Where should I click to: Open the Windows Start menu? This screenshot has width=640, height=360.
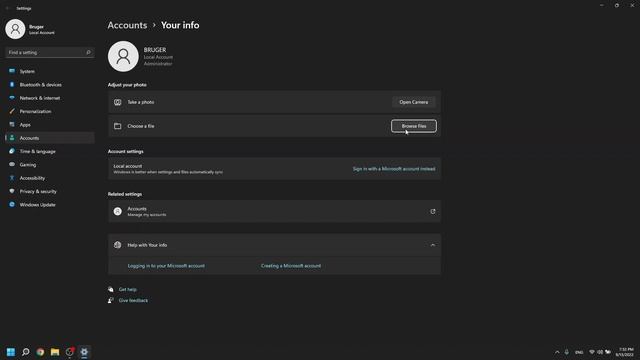tap(11, 352)
